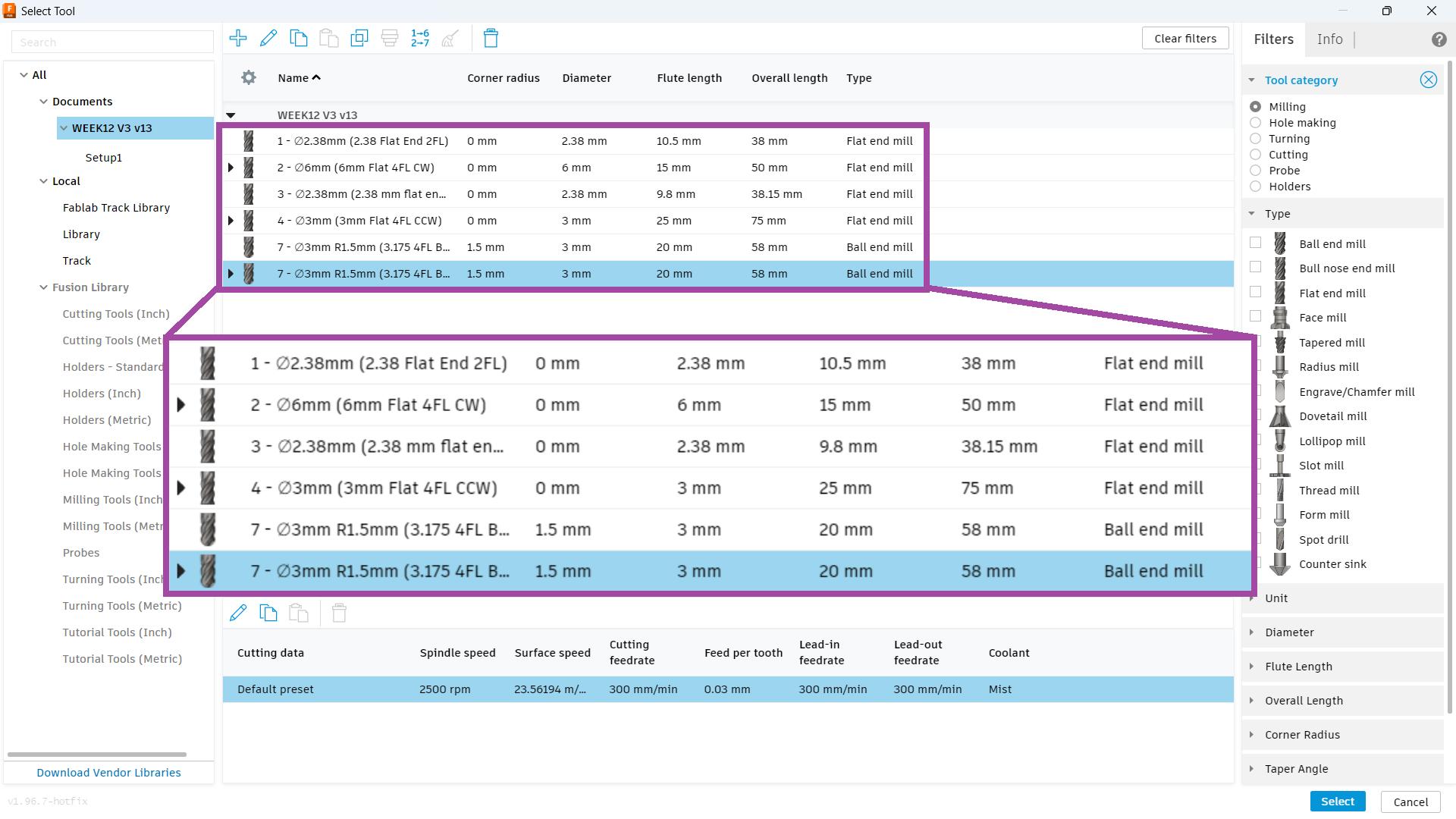Image resolution: width=1456 pixels, height=819 pixels.
Task: Select the Hole making radio button
Action: click(1256, 123)
